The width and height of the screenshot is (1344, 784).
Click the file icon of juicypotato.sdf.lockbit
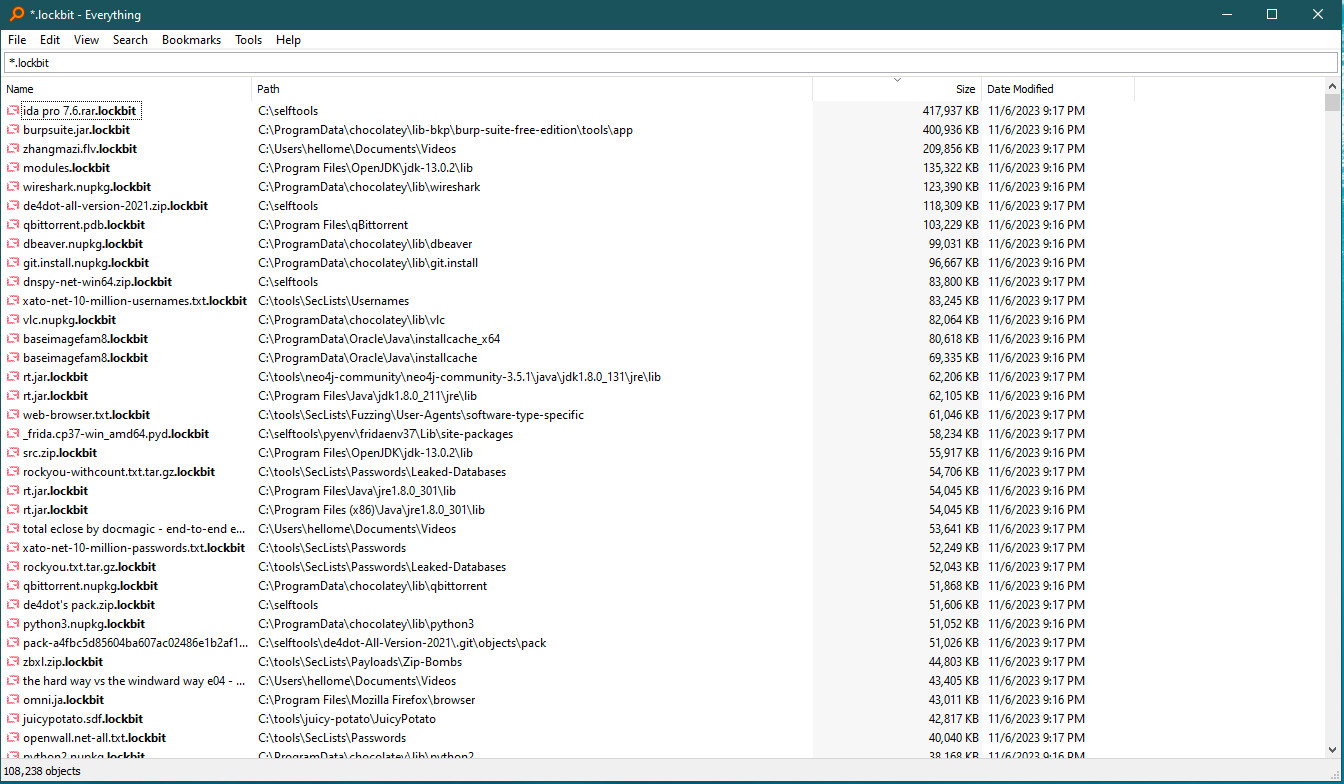[x=13, y=719]
